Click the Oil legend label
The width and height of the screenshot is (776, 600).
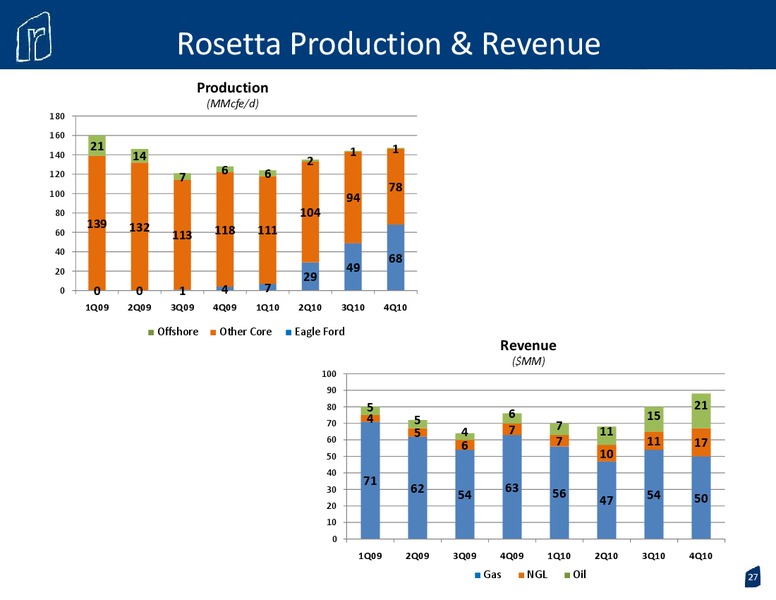pyautogui.click(x=580, y=574)
